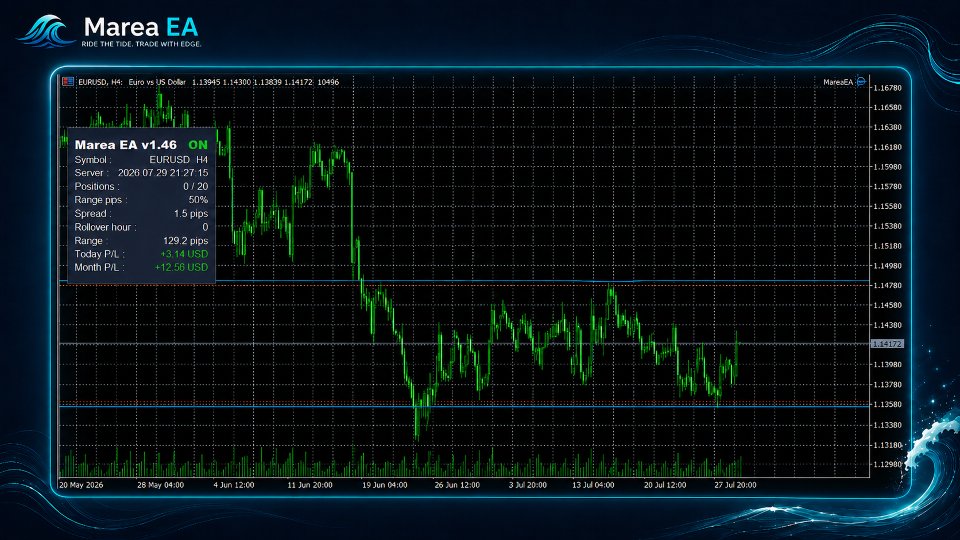Image resolution: width=960 pixels, height=540 pixels.
Task: Click the Range value '129.2 pips'
Action: point(186,241)
